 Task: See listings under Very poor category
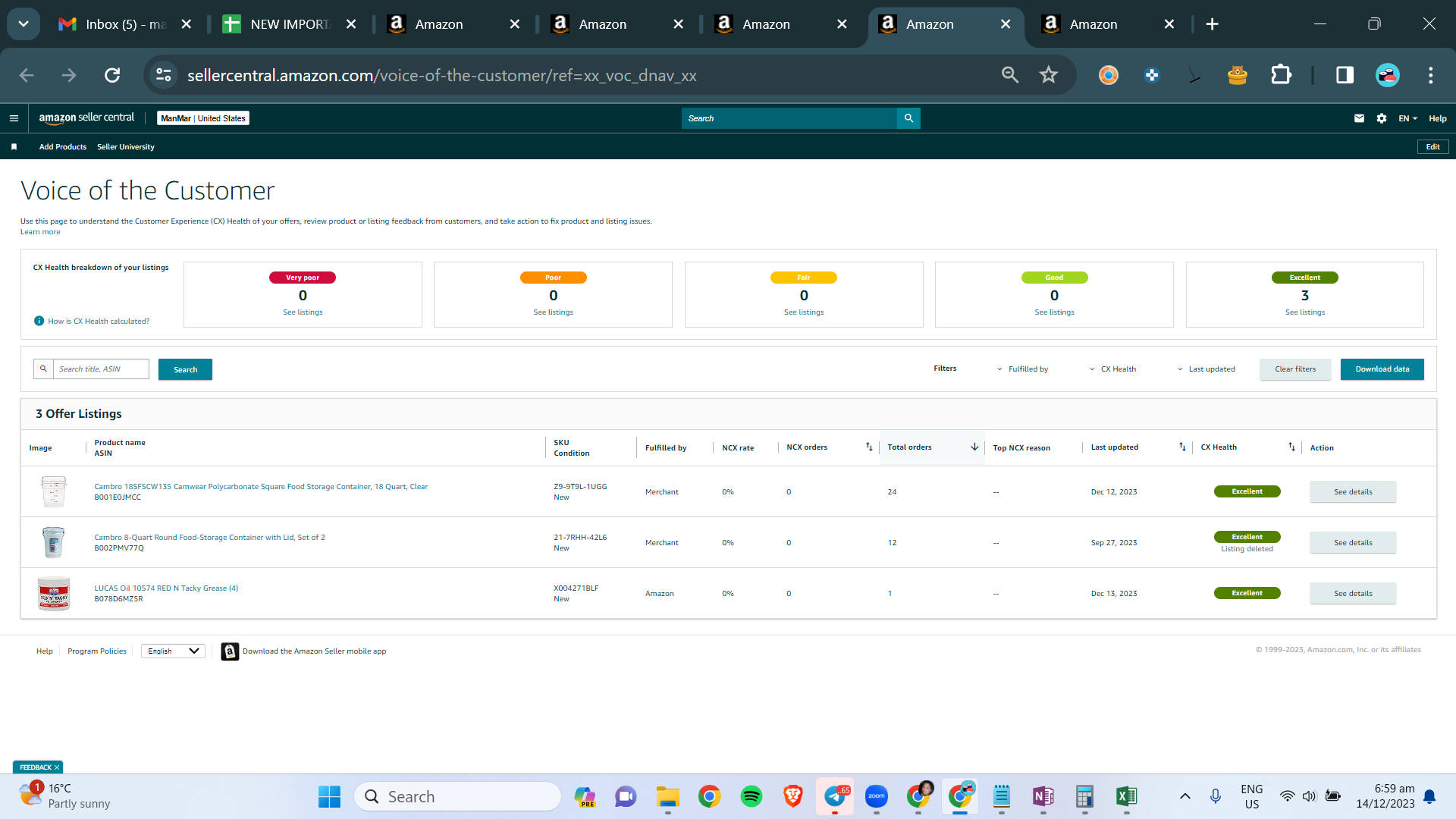(303, 312)
